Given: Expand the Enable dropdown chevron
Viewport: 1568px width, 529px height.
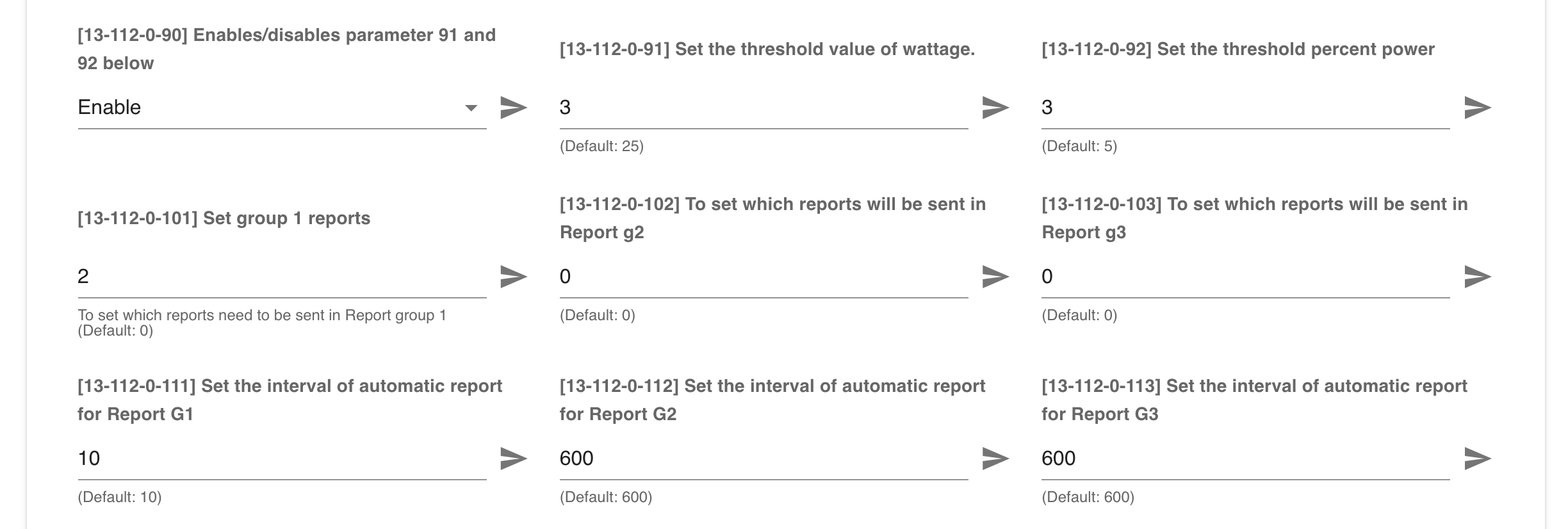Looking at the screenshot, I should click(471, 109).
